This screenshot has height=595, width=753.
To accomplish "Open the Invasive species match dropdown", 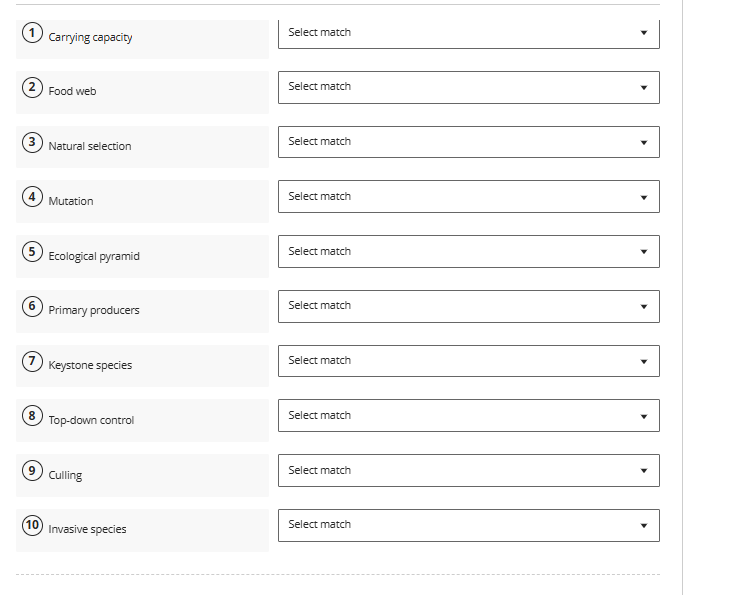I will tap(468, 525).
